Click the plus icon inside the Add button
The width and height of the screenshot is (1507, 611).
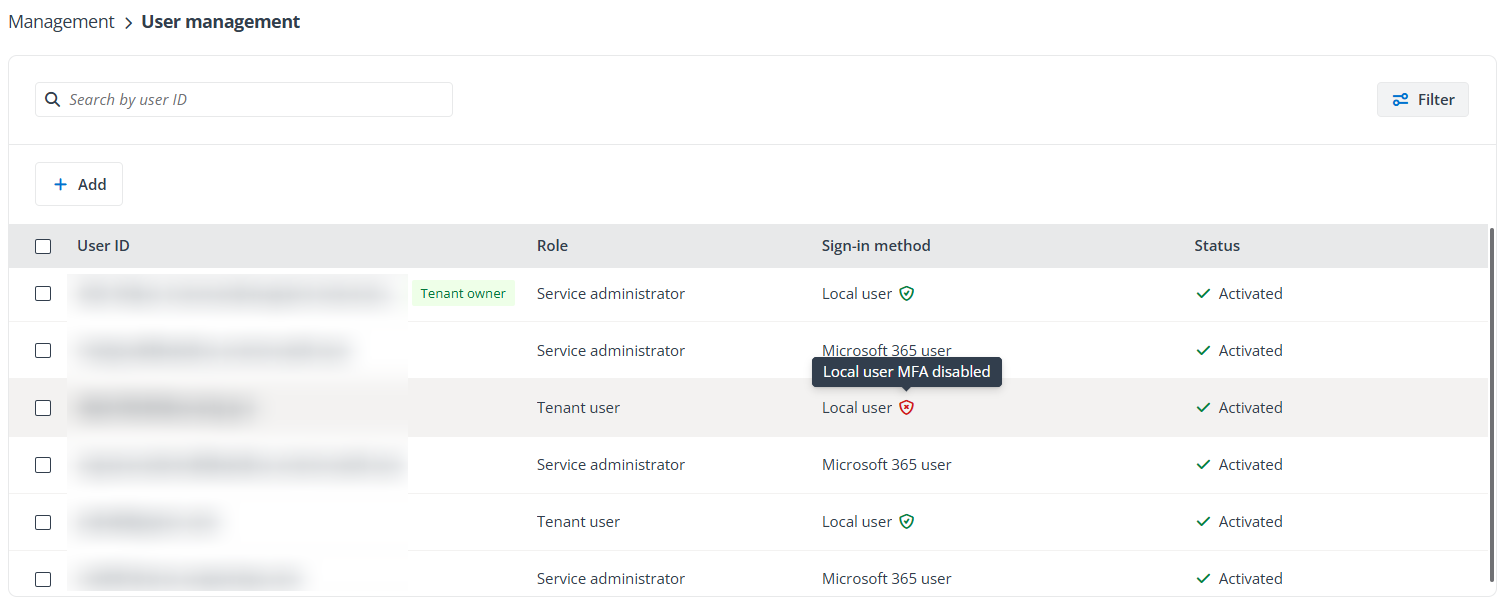[62, 184]
